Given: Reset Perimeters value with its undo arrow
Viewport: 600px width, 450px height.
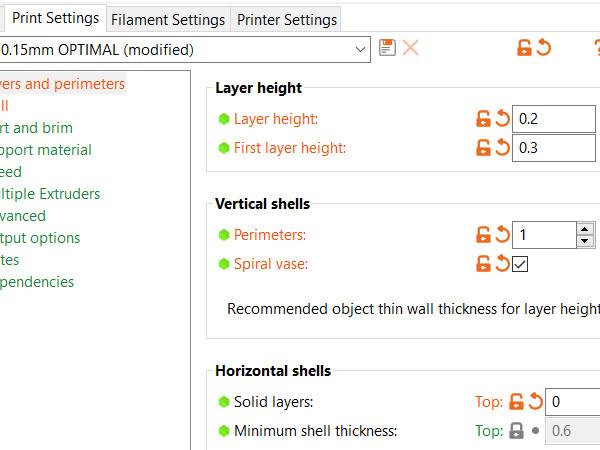Looking at the screenshot, I should click(503, 235).
